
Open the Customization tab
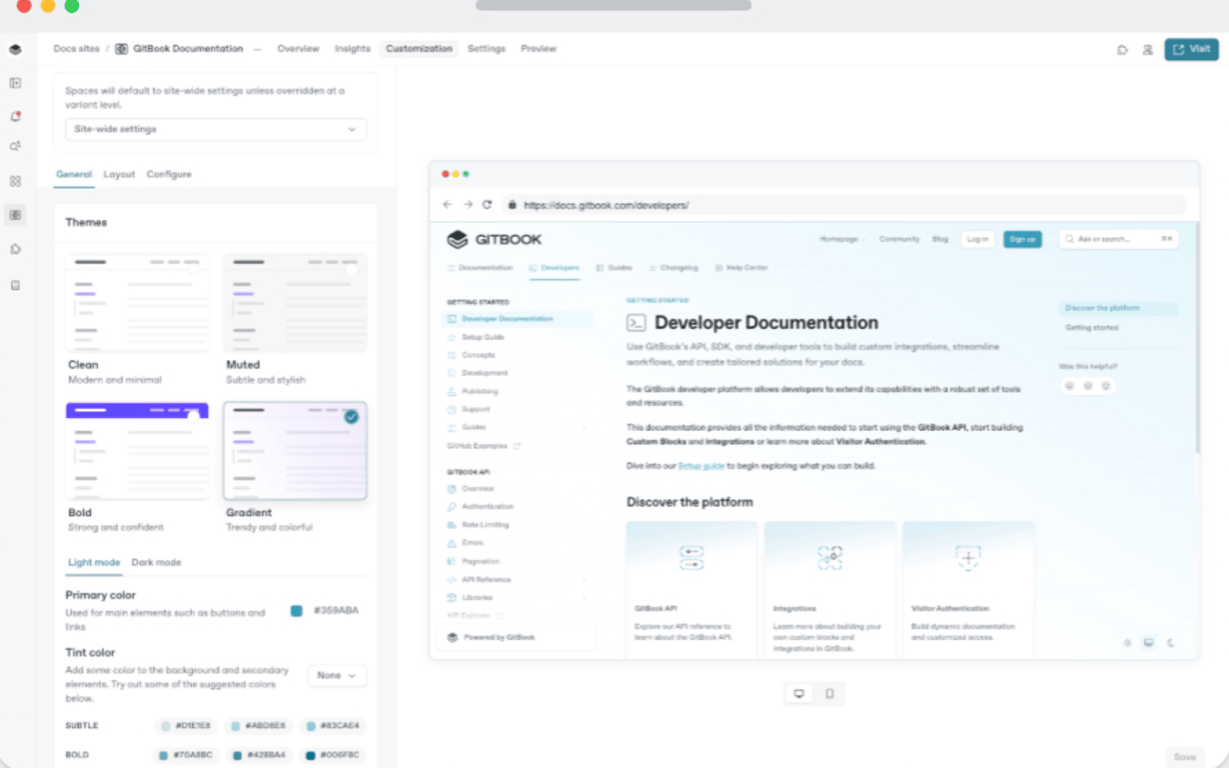click(x=419, y=49)
